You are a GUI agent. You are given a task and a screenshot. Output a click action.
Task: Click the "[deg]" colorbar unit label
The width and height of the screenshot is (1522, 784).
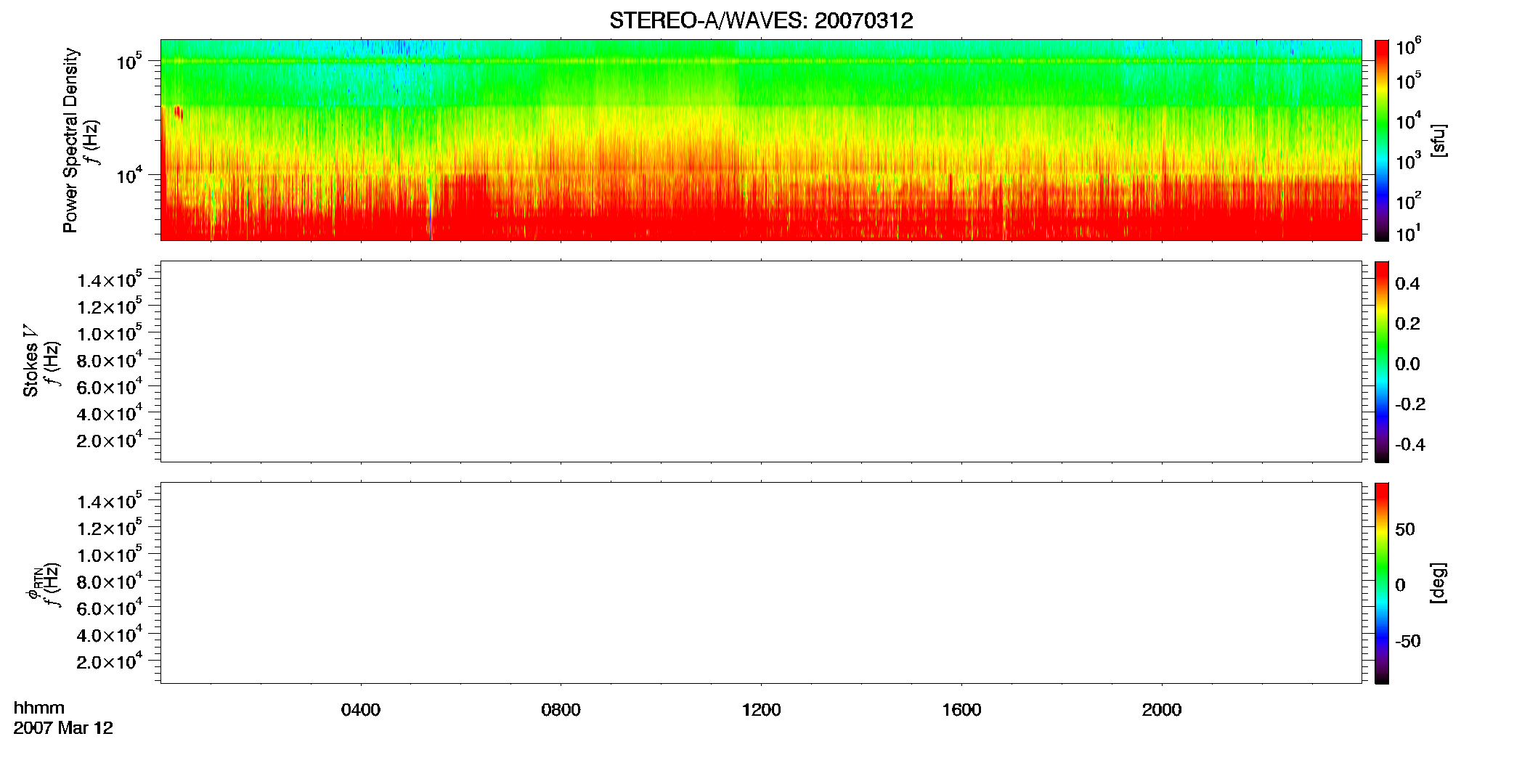click(x=1438, y=583)
